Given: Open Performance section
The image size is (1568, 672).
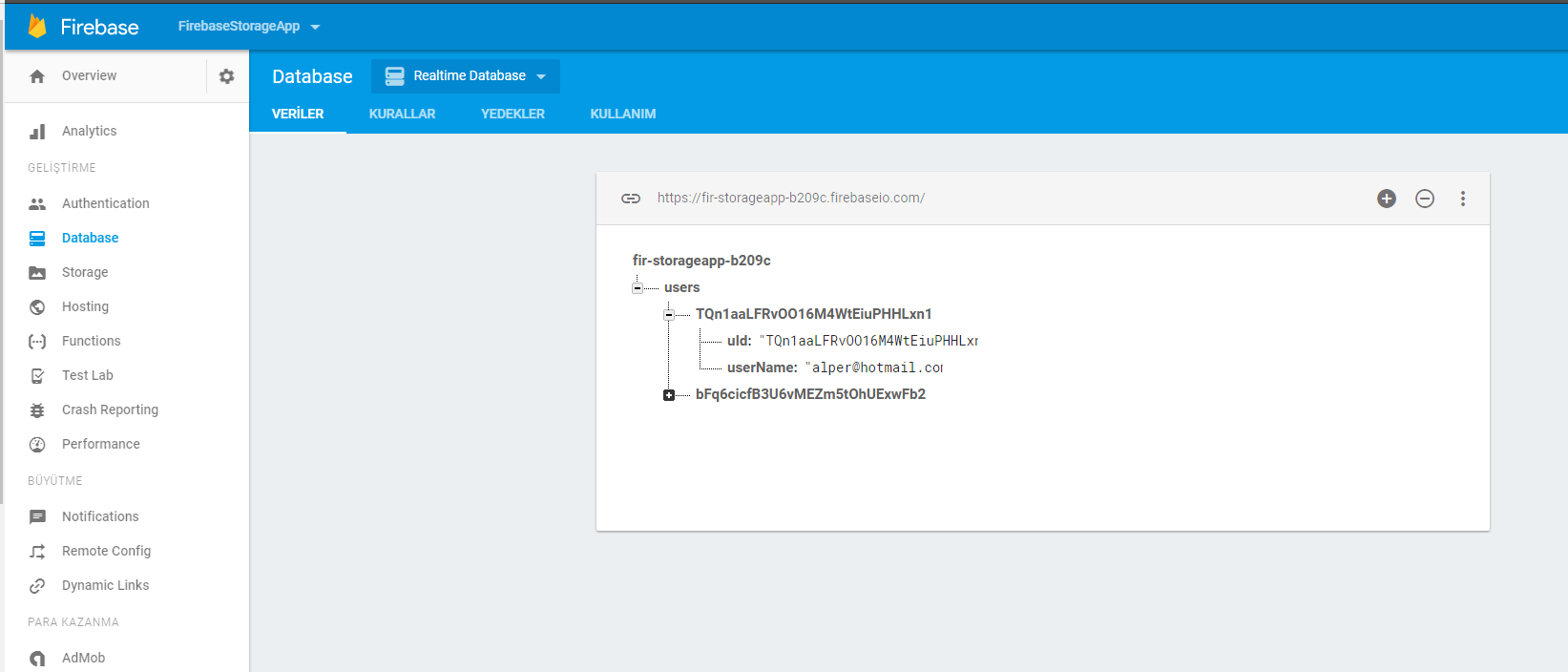Looking at the screenshot, I should tap(101, 445).
